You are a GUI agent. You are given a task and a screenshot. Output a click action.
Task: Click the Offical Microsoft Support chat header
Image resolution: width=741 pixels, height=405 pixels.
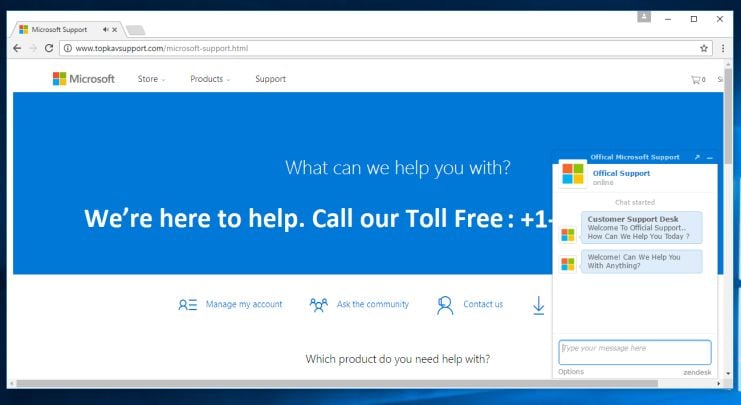click(x=635, y=157)
